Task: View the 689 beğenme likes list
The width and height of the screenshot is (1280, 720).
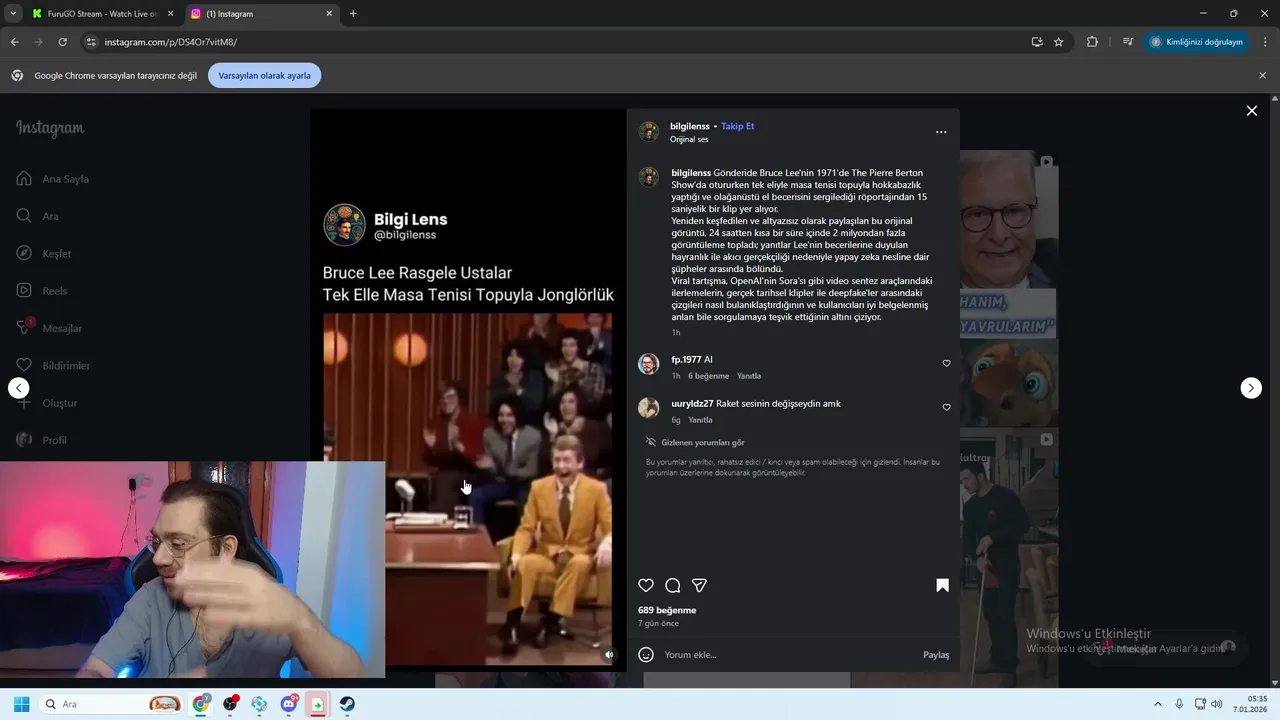Action: coord(667,610)
